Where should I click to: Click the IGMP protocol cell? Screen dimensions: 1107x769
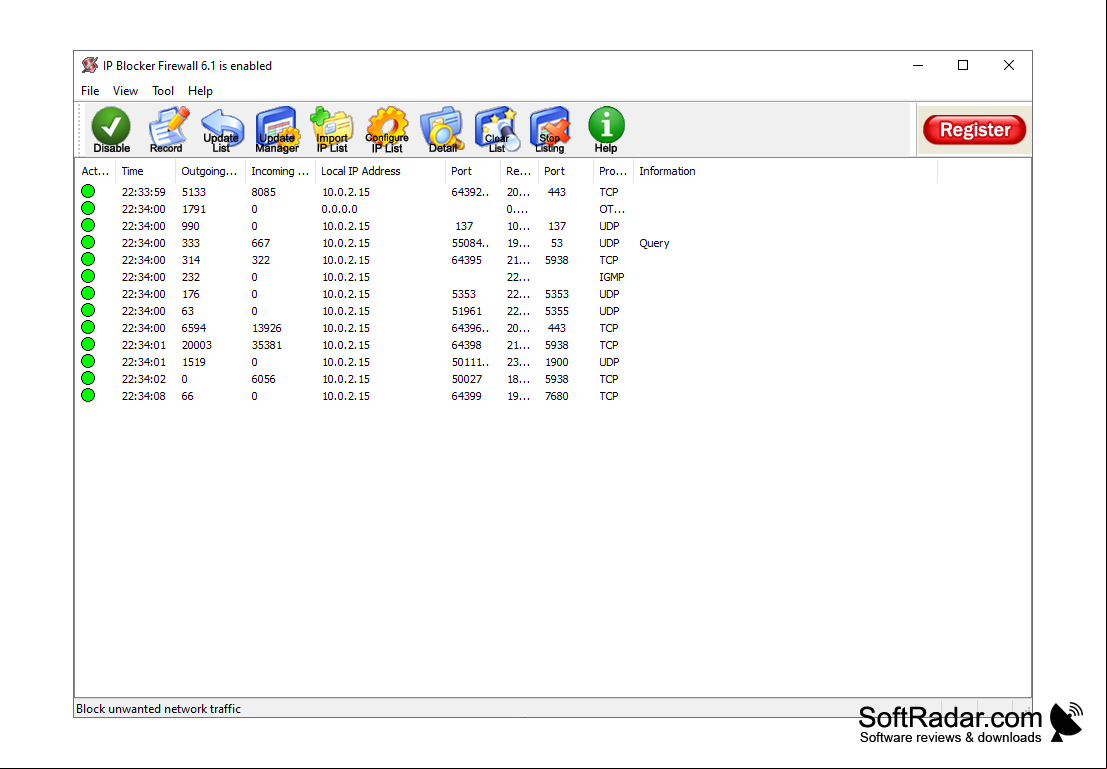(x=611, y=277)
